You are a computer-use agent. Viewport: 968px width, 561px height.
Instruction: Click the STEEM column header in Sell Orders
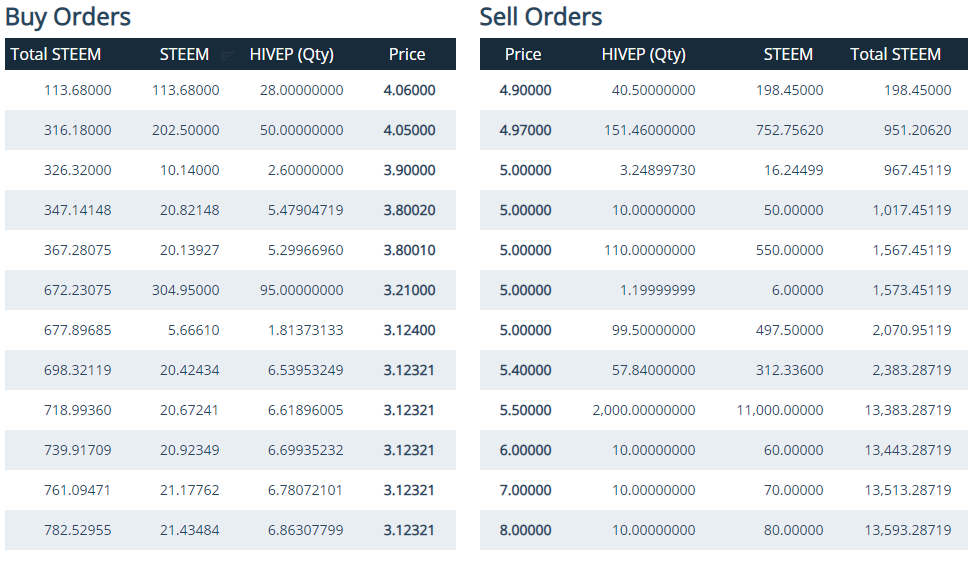pyautogui.click(x=788, y=54)
